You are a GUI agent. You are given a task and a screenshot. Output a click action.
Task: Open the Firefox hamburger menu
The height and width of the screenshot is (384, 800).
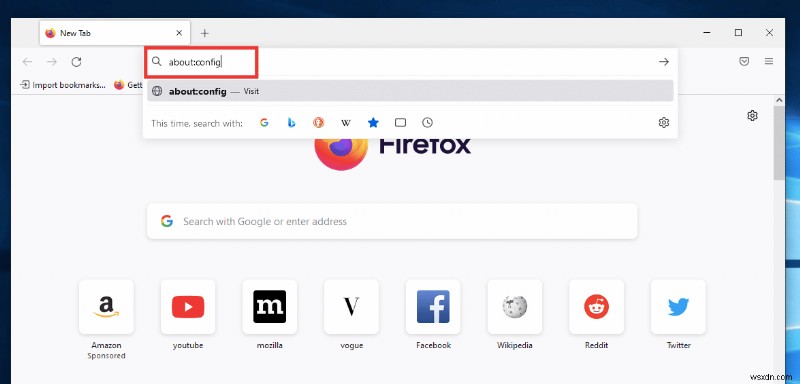pyautogui.click(x=769, y=61)
